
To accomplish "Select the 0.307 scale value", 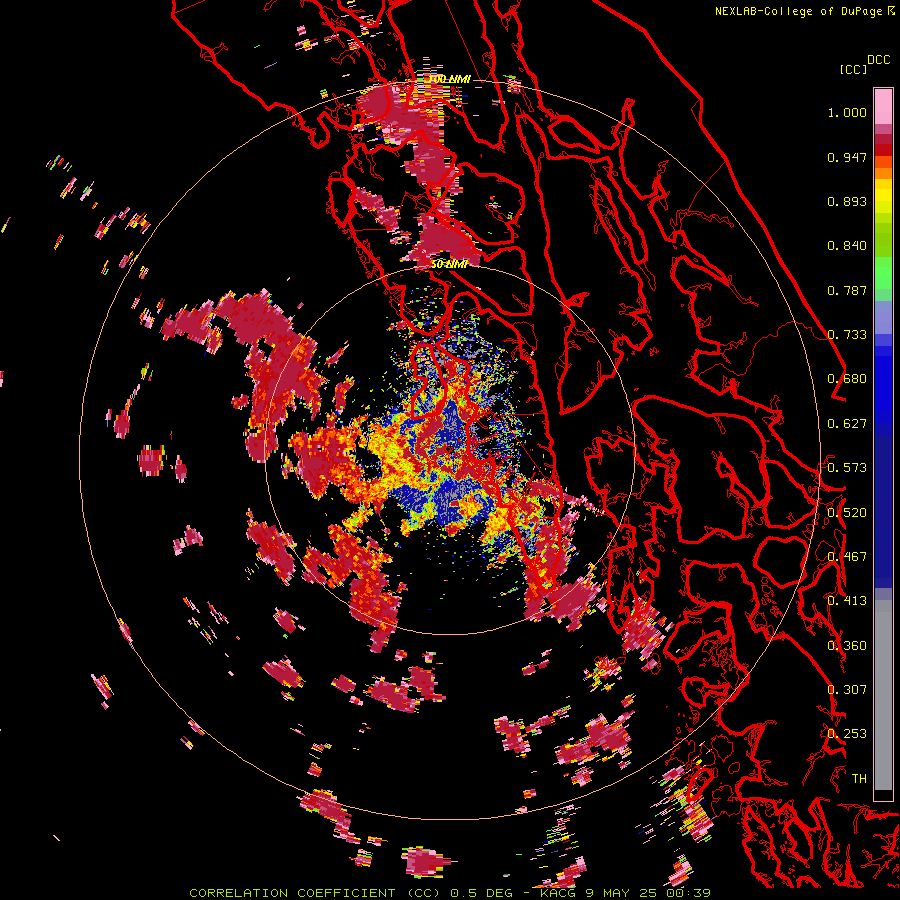I will click(x=847, y=690).
